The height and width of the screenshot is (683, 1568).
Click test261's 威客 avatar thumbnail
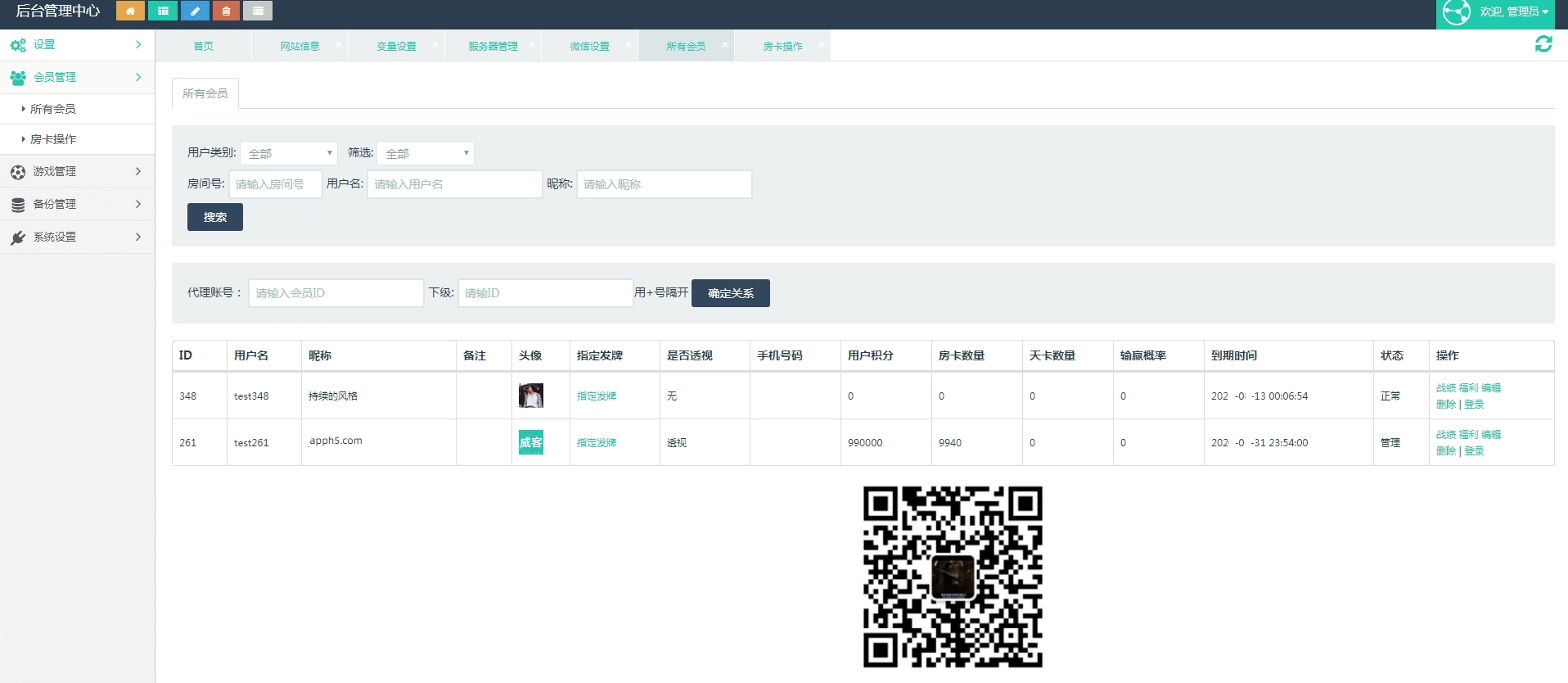tap(531, 442)
